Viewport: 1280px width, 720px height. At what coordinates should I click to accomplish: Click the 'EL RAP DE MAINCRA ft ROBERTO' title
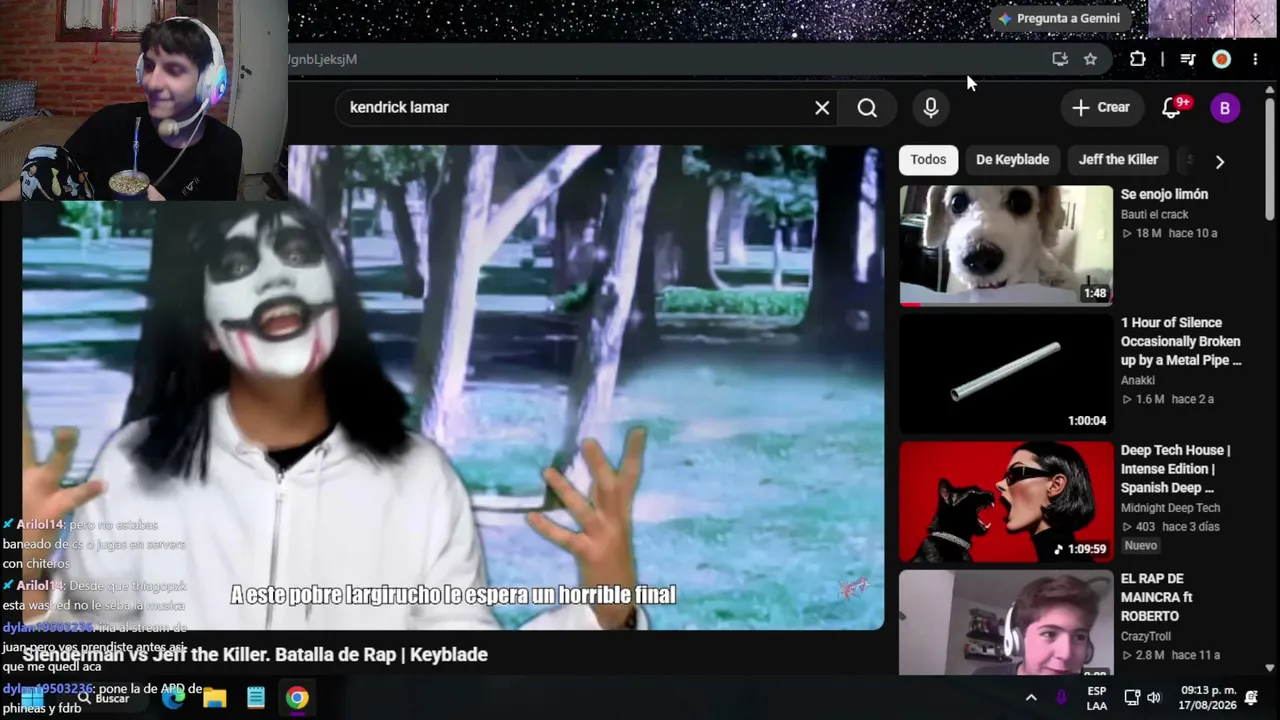point(1156,598)
